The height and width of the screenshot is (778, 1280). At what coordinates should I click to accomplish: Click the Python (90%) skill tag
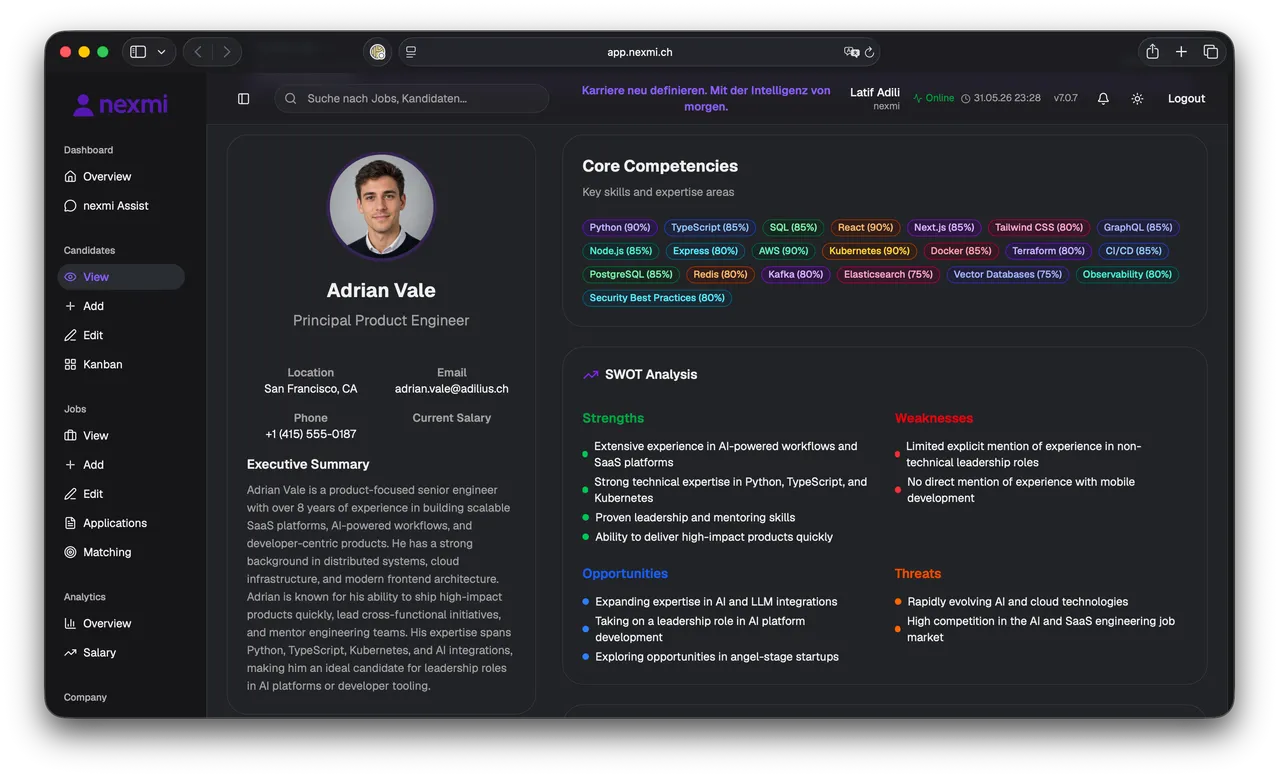tap(620, 228)
